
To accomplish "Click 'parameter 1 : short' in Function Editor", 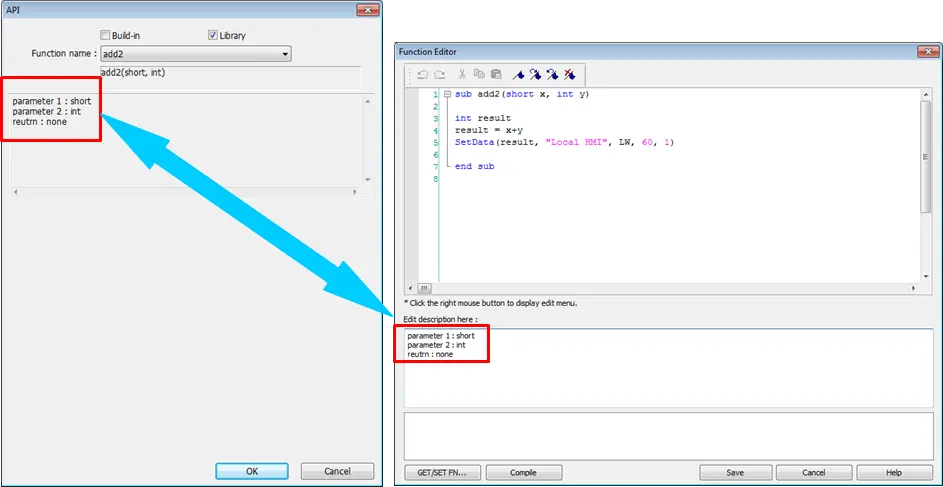I will coord(441,335).
